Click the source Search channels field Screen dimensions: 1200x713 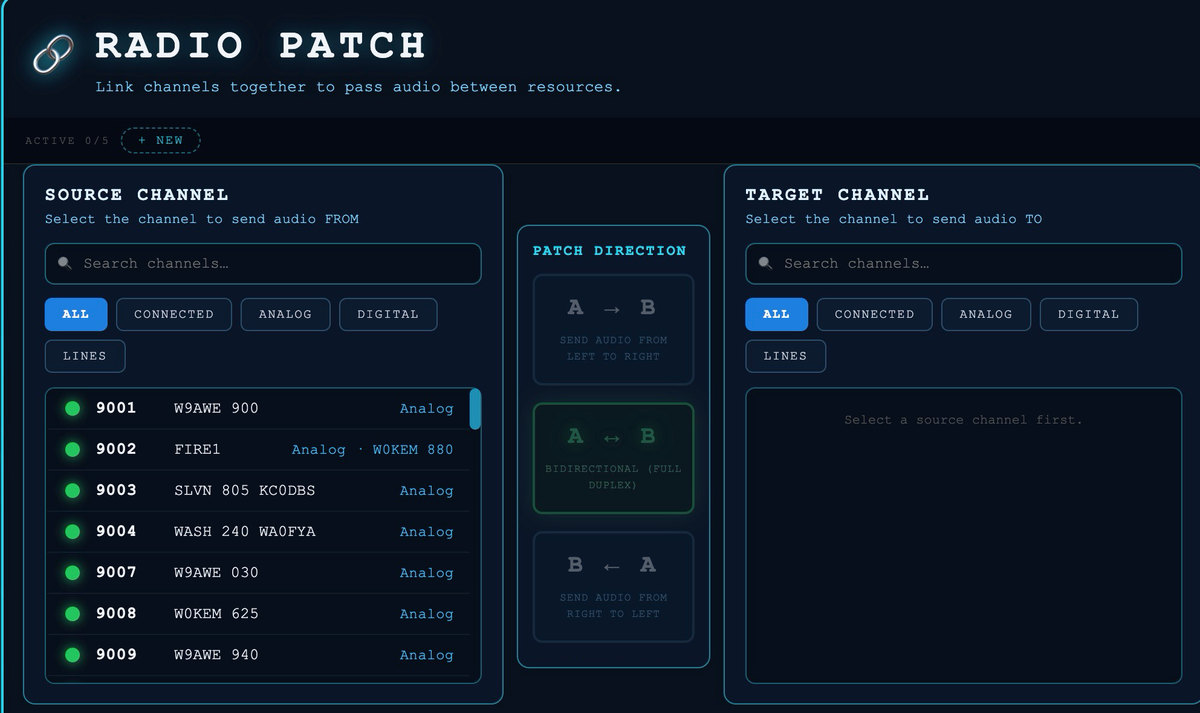point(263,264)
